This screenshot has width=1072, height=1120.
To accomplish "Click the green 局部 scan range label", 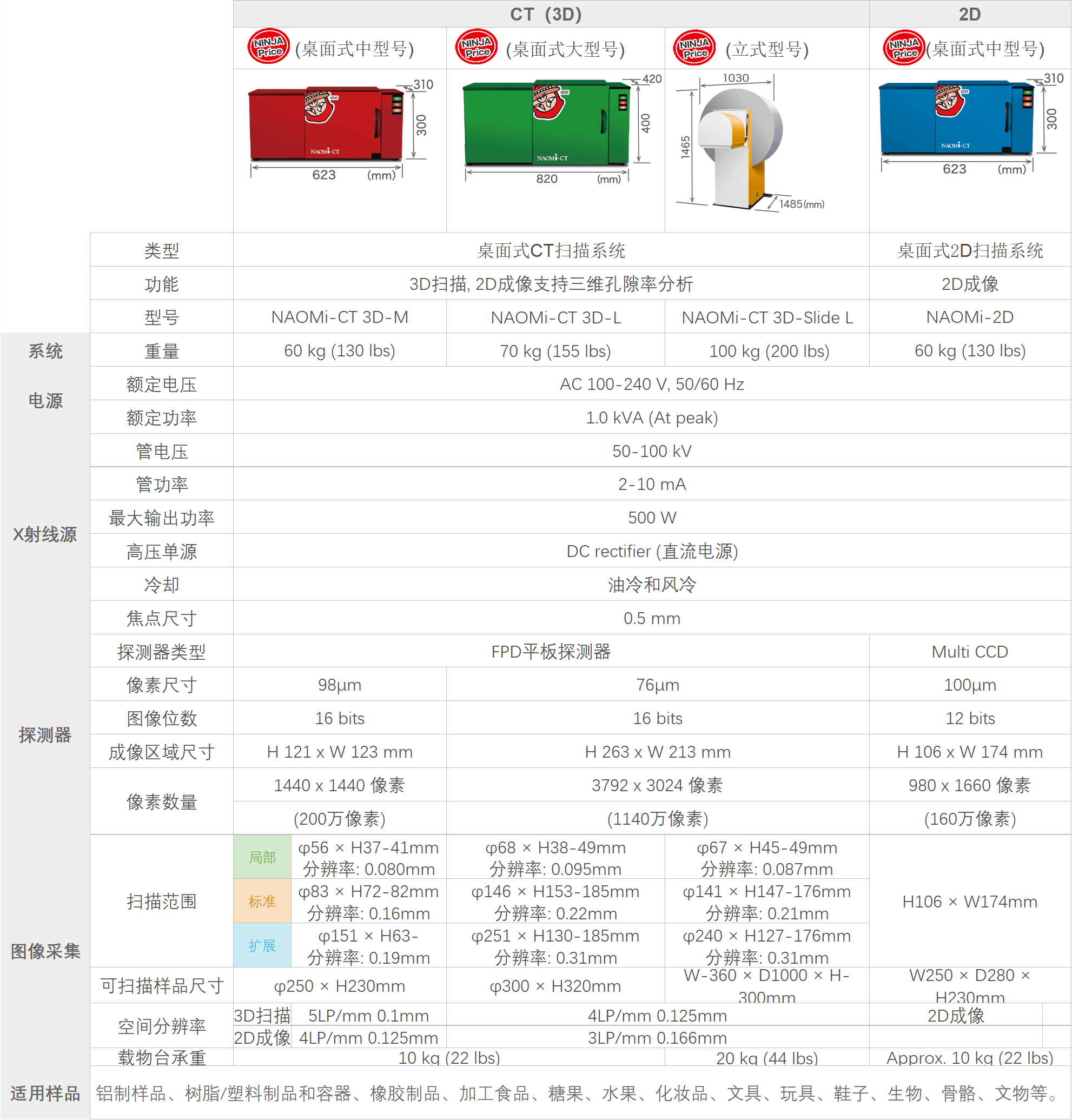I will tap(262, 857).
